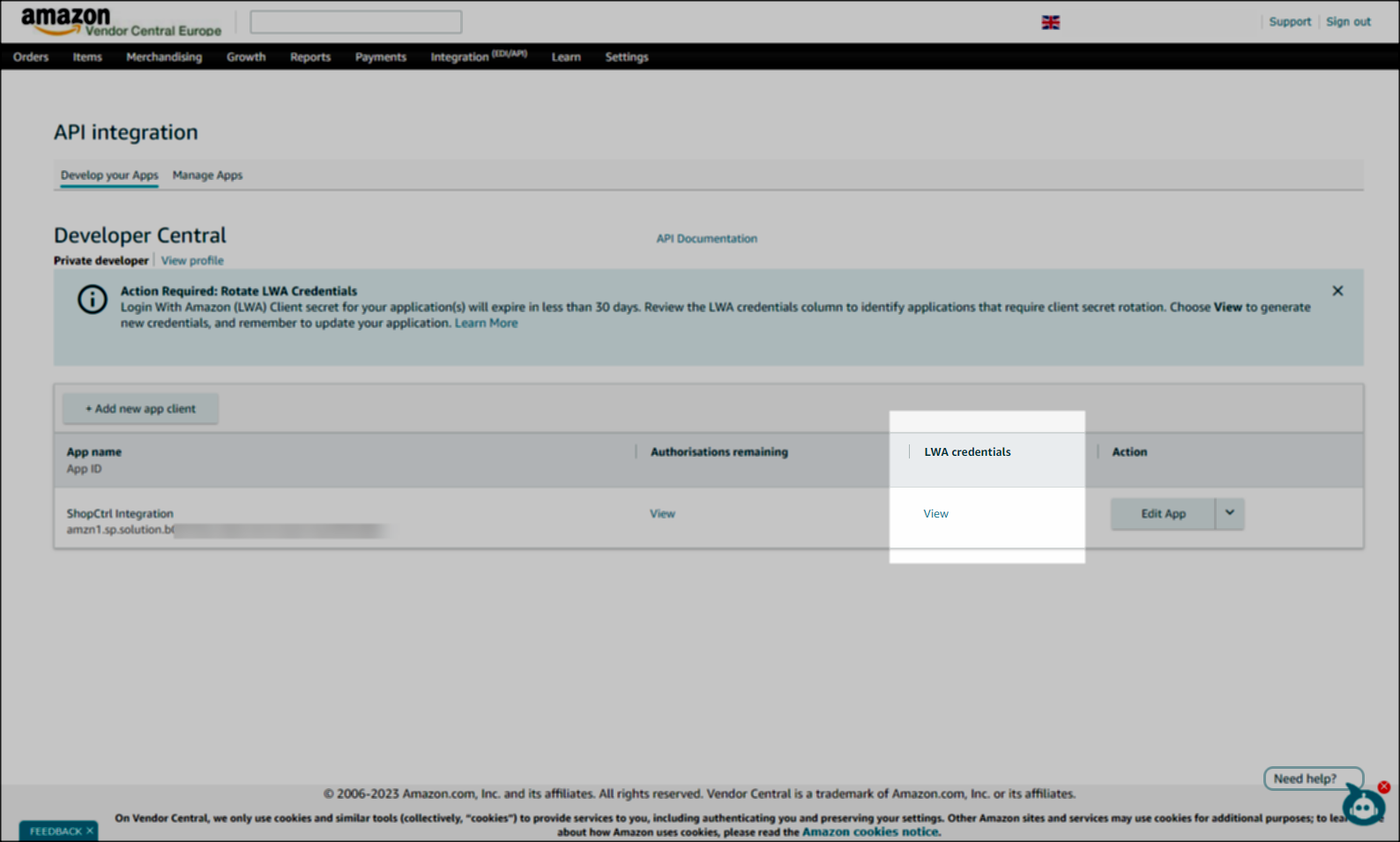
Task: Expand the Edit App dropdown arrow
Action: click(x=1230, y=513)
